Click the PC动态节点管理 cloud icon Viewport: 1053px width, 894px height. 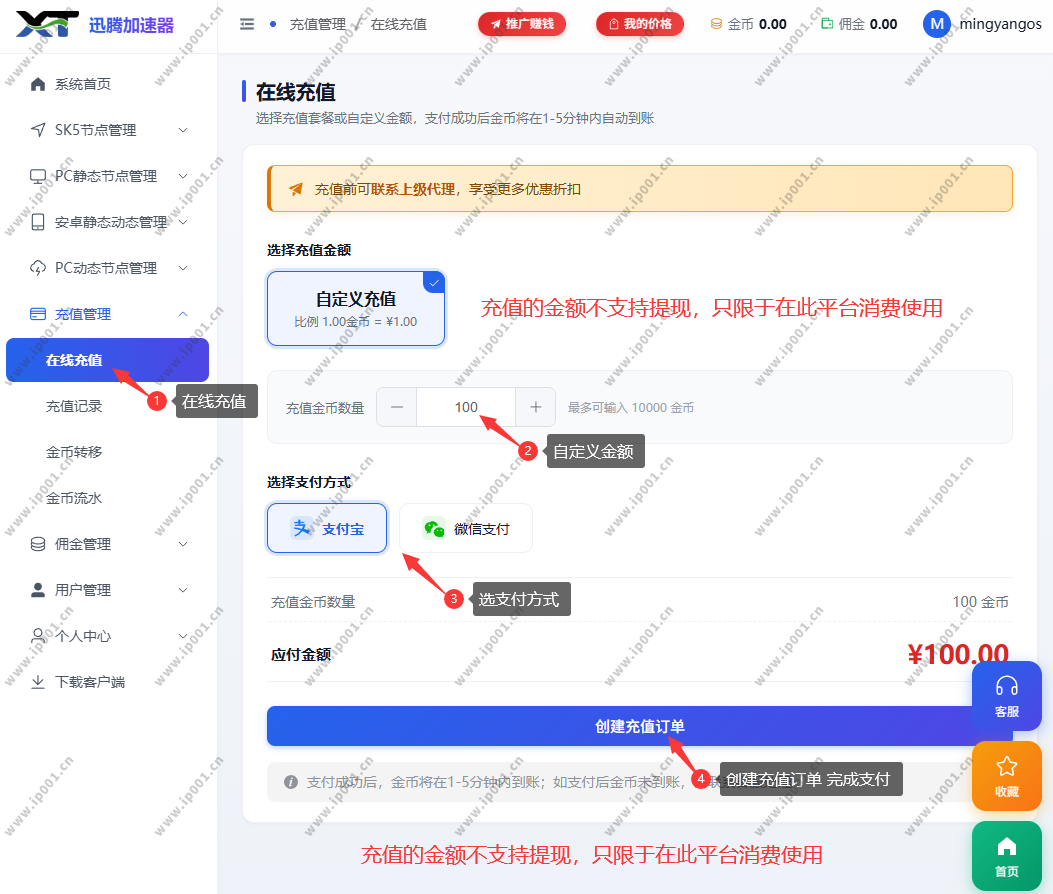tap(38, 268)
